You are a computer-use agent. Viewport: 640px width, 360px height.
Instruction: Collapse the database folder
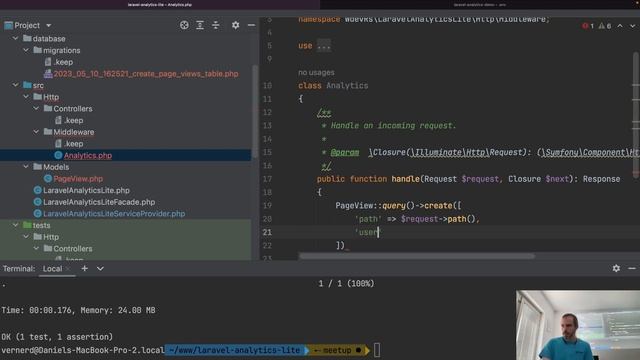click(x=15, y=38)
